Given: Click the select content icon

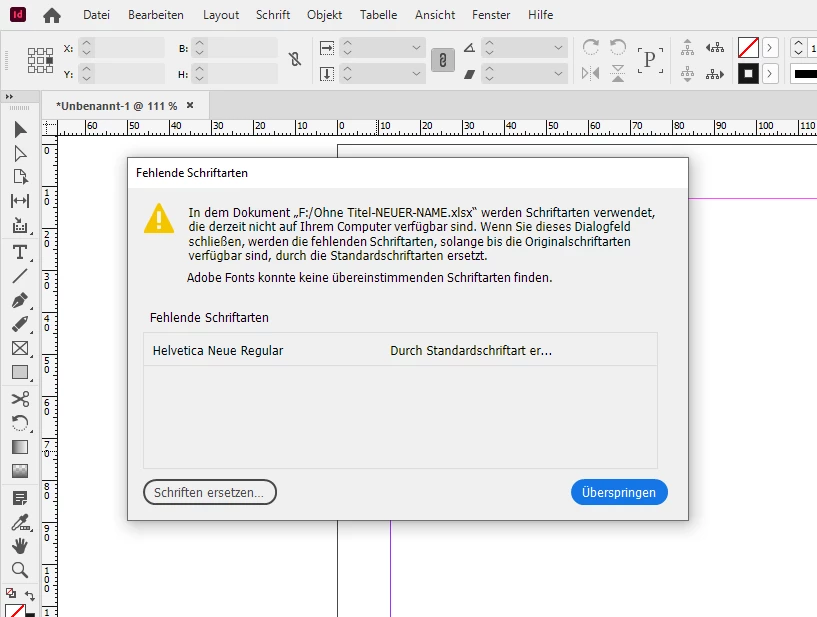Looking at the screenshot, I should tap(687, 73).
